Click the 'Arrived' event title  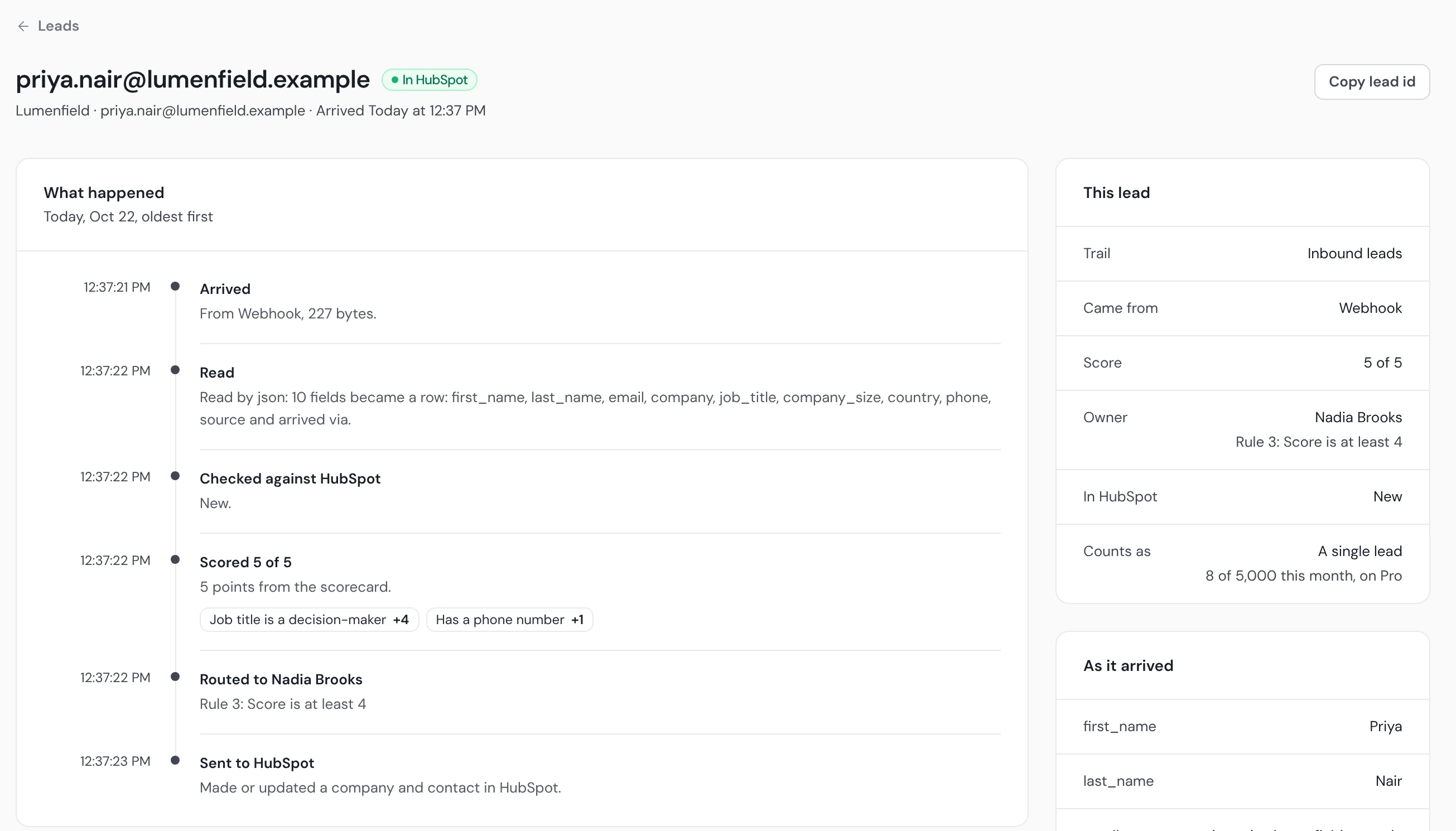[x=225, y=289]
